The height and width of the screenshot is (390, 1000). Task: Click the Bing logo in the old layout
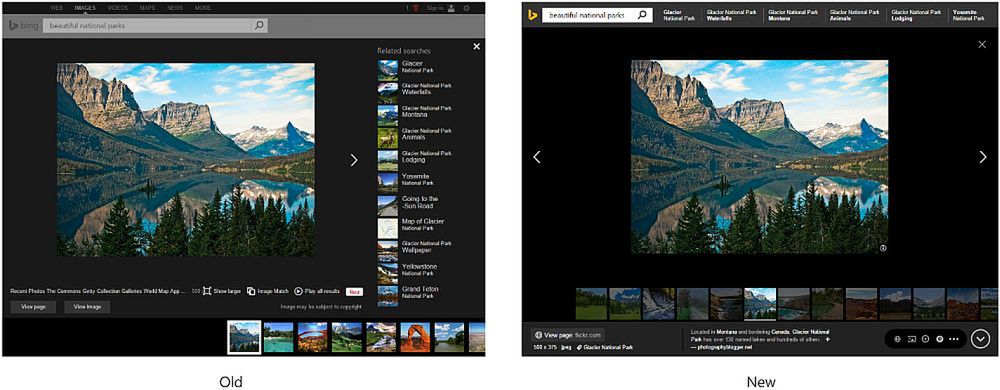coord(23,25)
